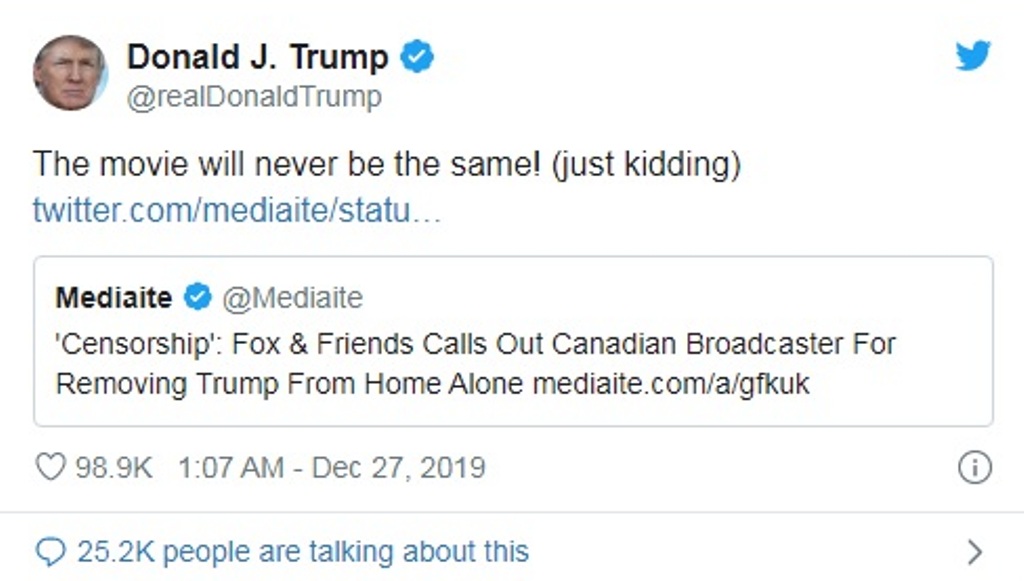Click the "movie will never be the same" text
Image resolution: width=1024 pixels, height=581 pixels.
(386, 164)
